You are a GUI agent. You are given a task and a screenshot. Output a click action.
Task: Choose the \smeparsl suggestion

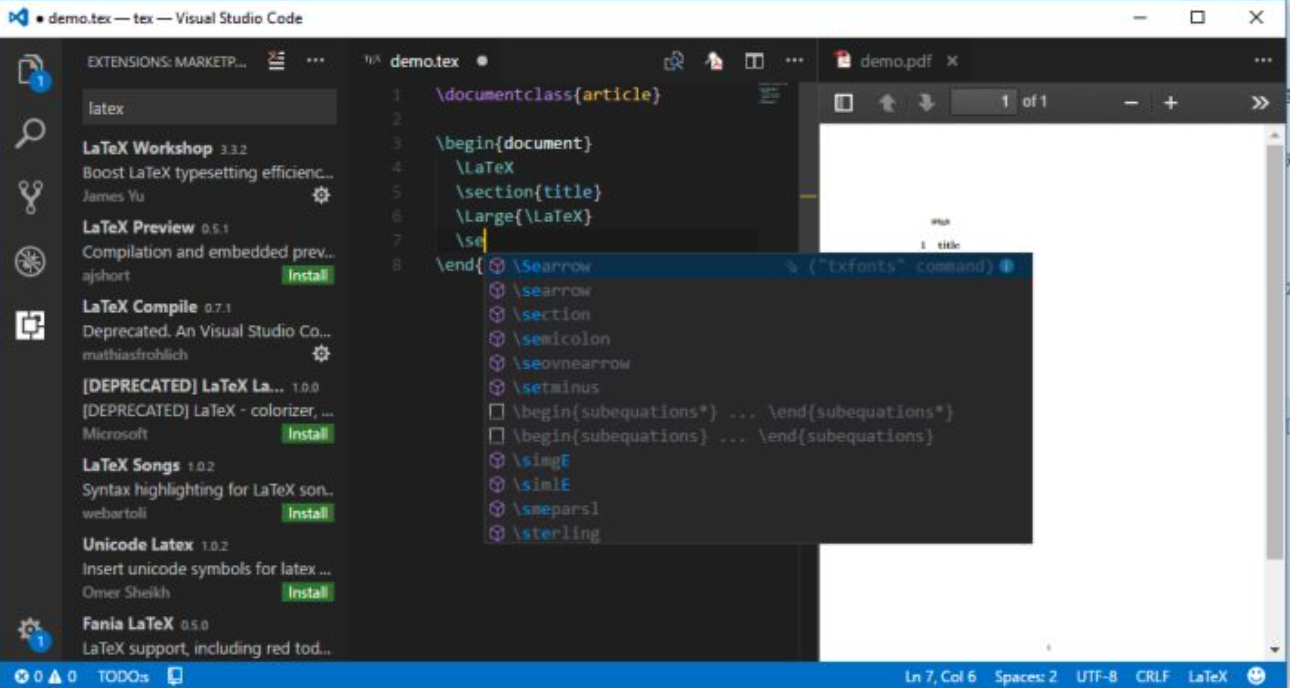[x=758, y=509]
